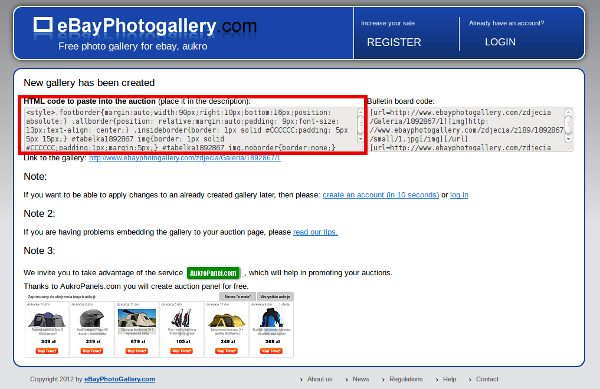Follow the 'create an account (in 10 seconds)' link

tap(381, 195)
